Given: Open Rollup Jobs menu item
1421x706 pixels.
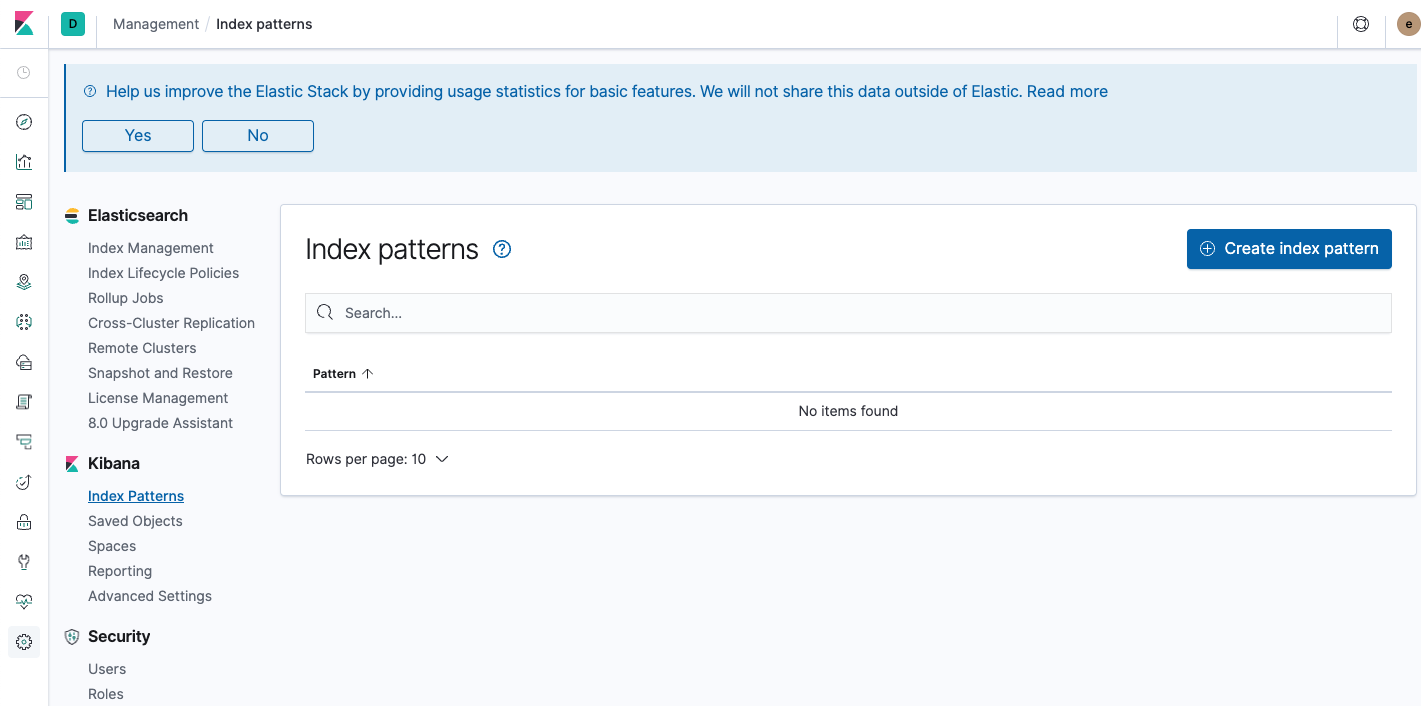Looking at the screenshot, I should (x=125, y=298).
